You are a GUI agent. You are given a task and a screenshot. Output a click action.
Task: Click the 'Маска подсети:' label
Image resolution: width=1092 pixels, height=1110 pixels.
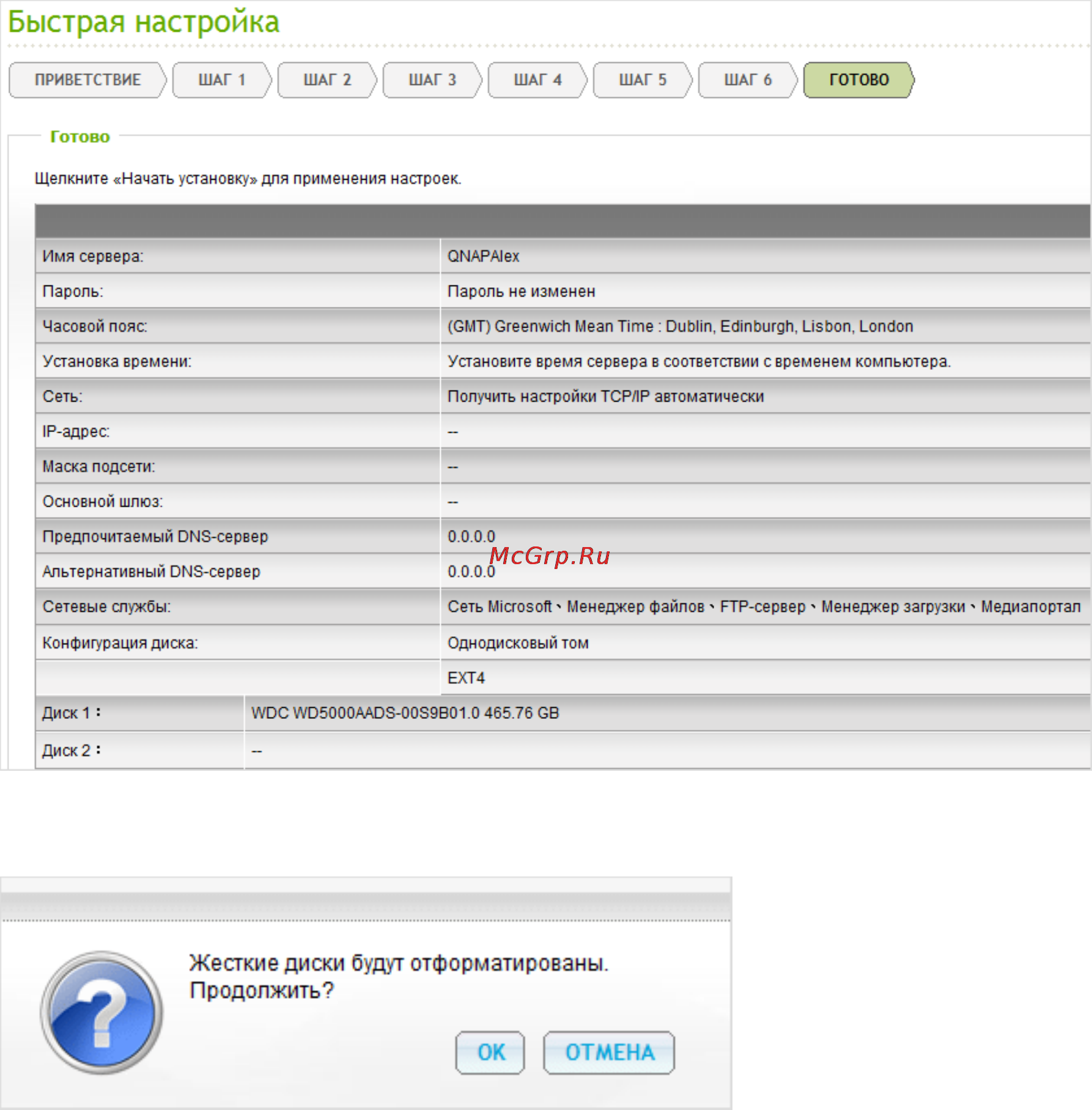[98, 467]
